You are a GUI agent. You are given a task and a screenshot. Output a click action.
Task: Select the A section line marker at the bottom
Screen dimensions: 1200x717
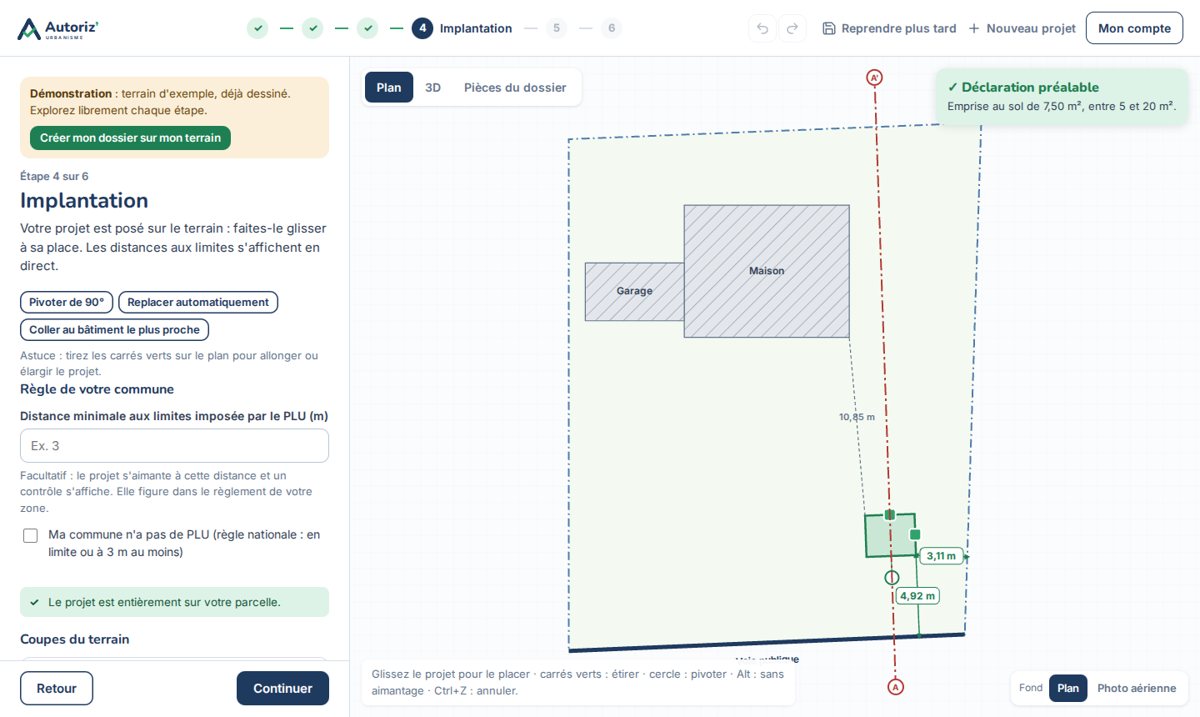(895, 687)
